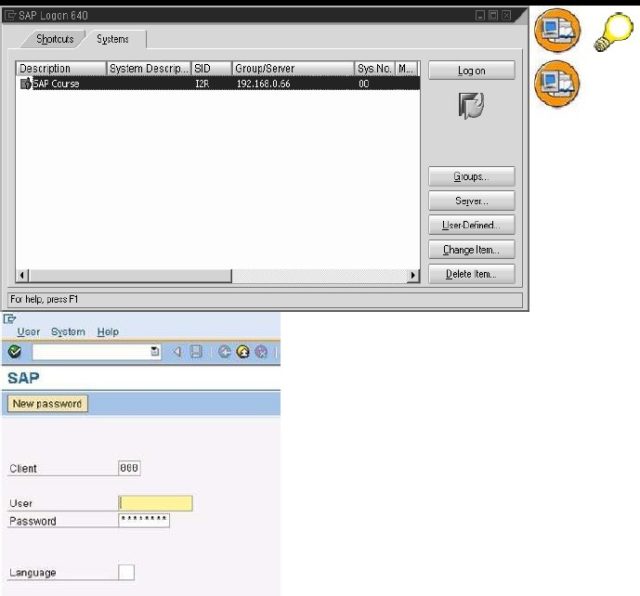Click the green Back arrow icon
The height and width of the screenshot is (596, 640).
coord(224,351)
